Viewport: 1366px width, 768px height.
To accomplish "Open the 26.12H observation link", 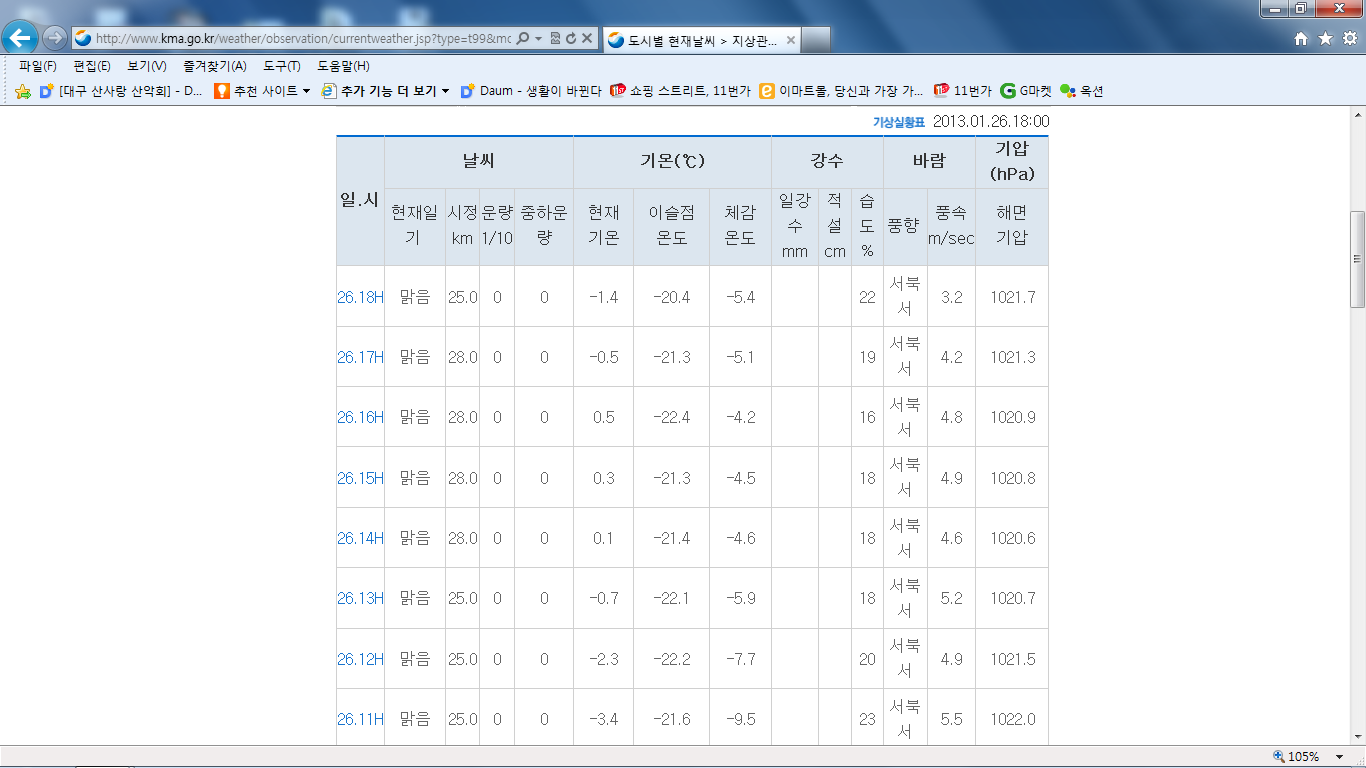I will [360, 659].
